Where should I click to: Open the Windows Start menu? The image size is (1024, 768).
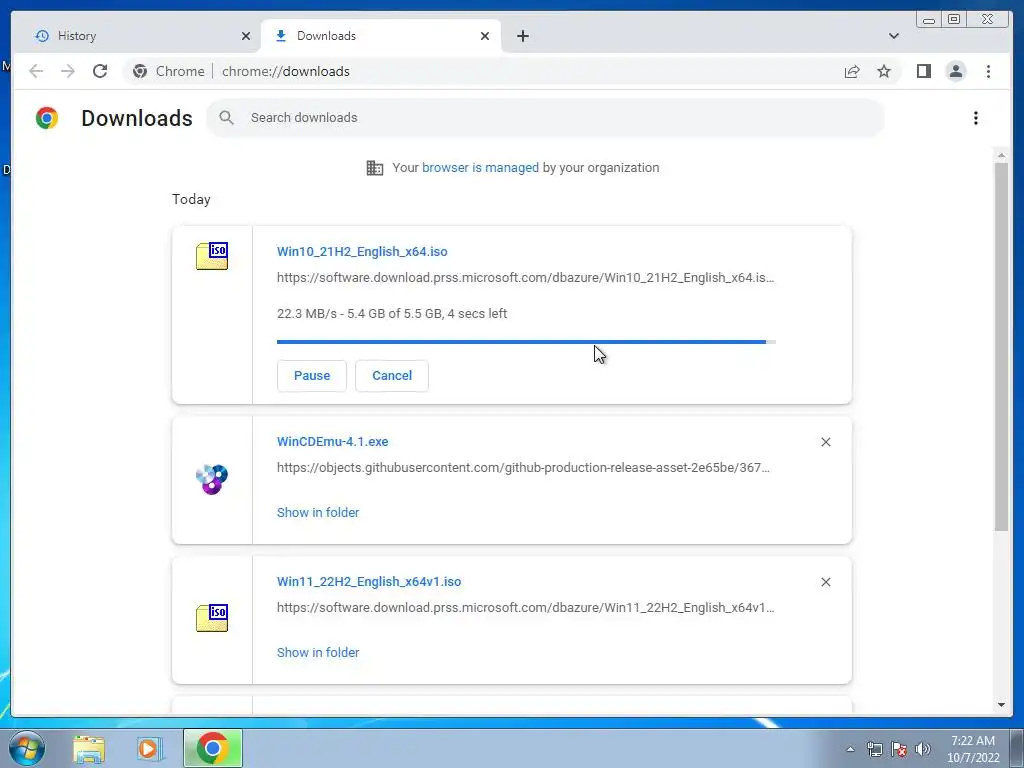(x=27, y=748)
